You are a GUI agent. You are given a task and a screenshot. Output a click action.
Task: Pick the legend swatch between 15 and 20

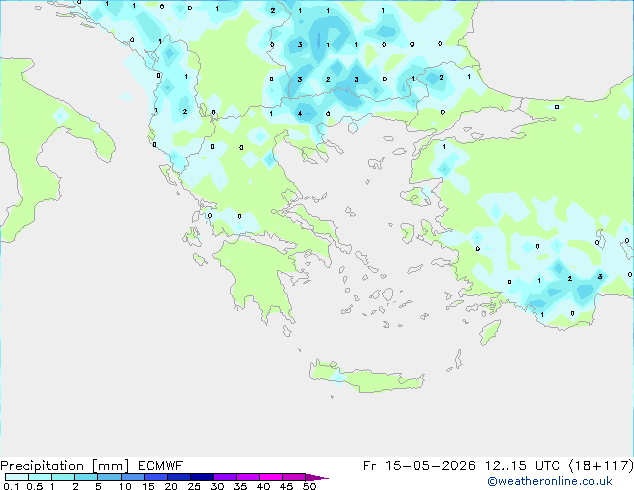(156, 477)
